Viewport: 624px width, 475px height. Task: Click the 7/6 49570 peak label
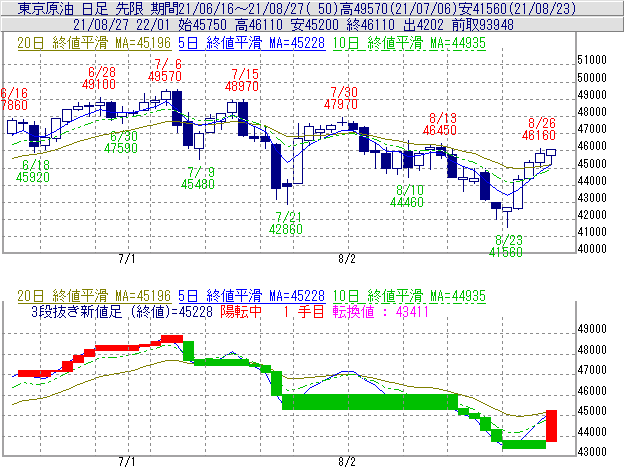pyautogui.click(x=165, y=70)
